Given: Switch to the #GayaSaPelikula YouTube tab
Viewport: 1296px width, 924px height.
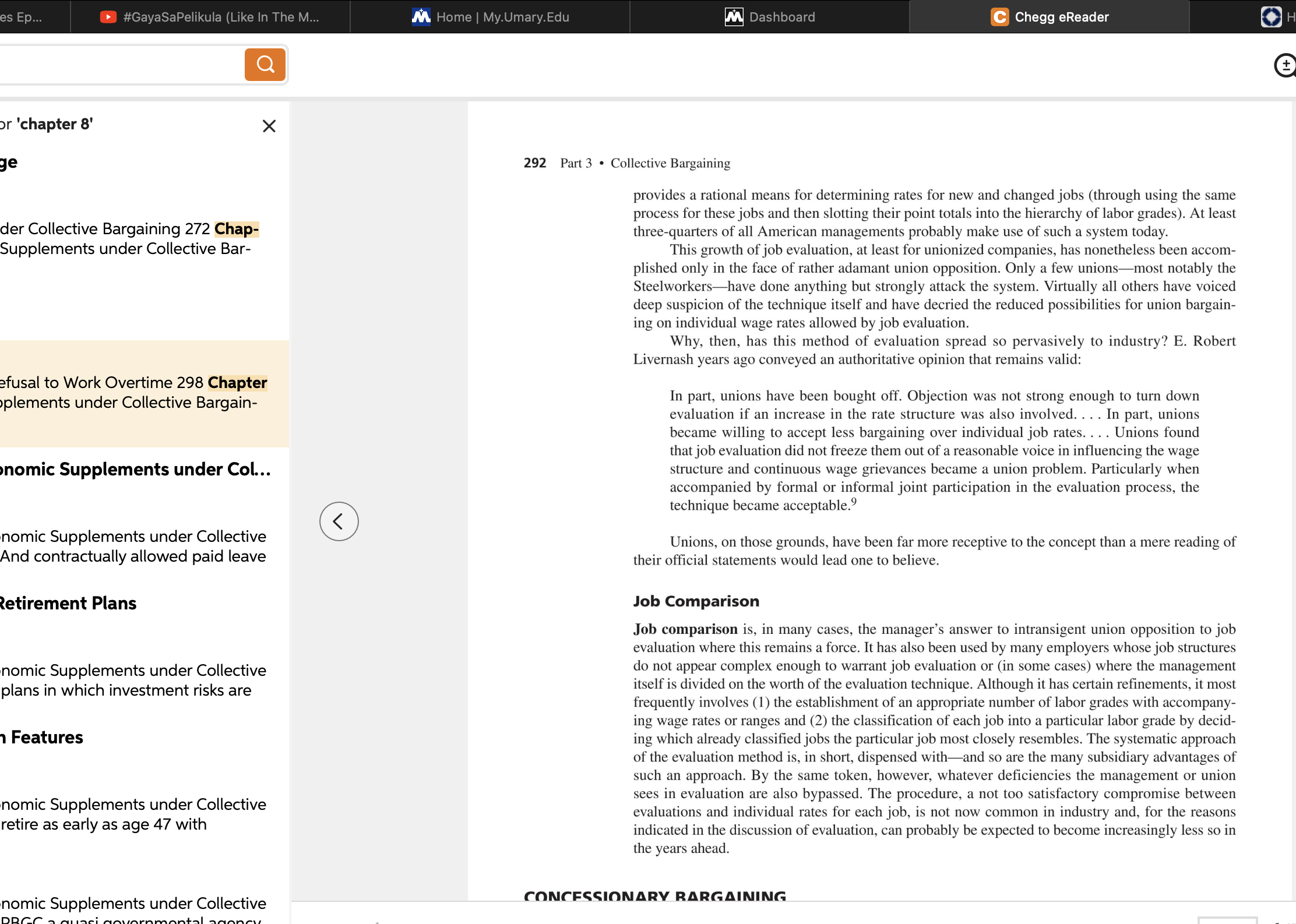Looking at the screenshot, I should (x=210, y=17).
